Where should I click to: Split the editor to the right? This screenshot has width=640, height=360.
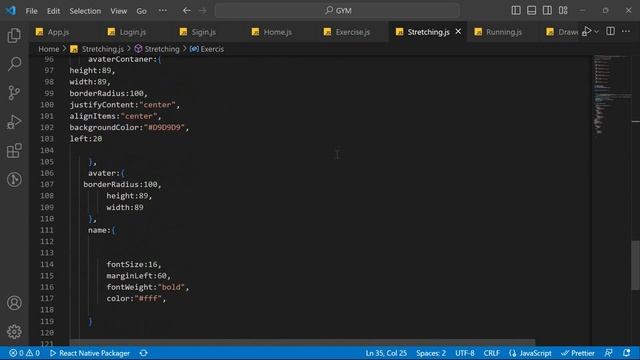tap(611, 31)
